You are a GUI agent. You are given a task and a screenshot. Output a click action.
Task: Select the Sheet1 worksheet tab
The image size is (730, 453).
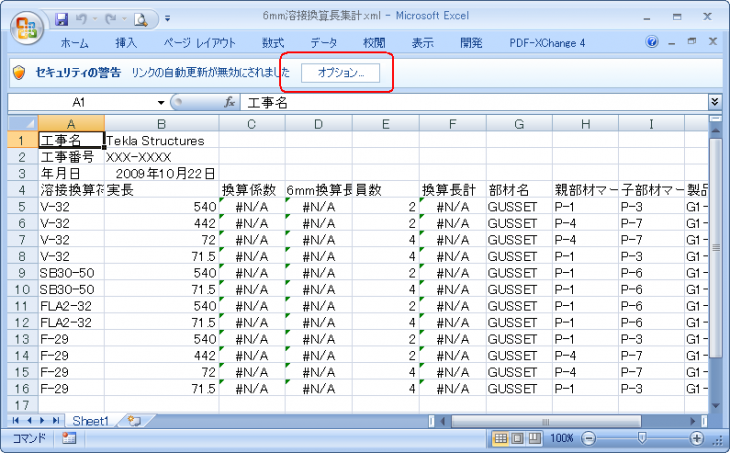(x=90, y=421)
